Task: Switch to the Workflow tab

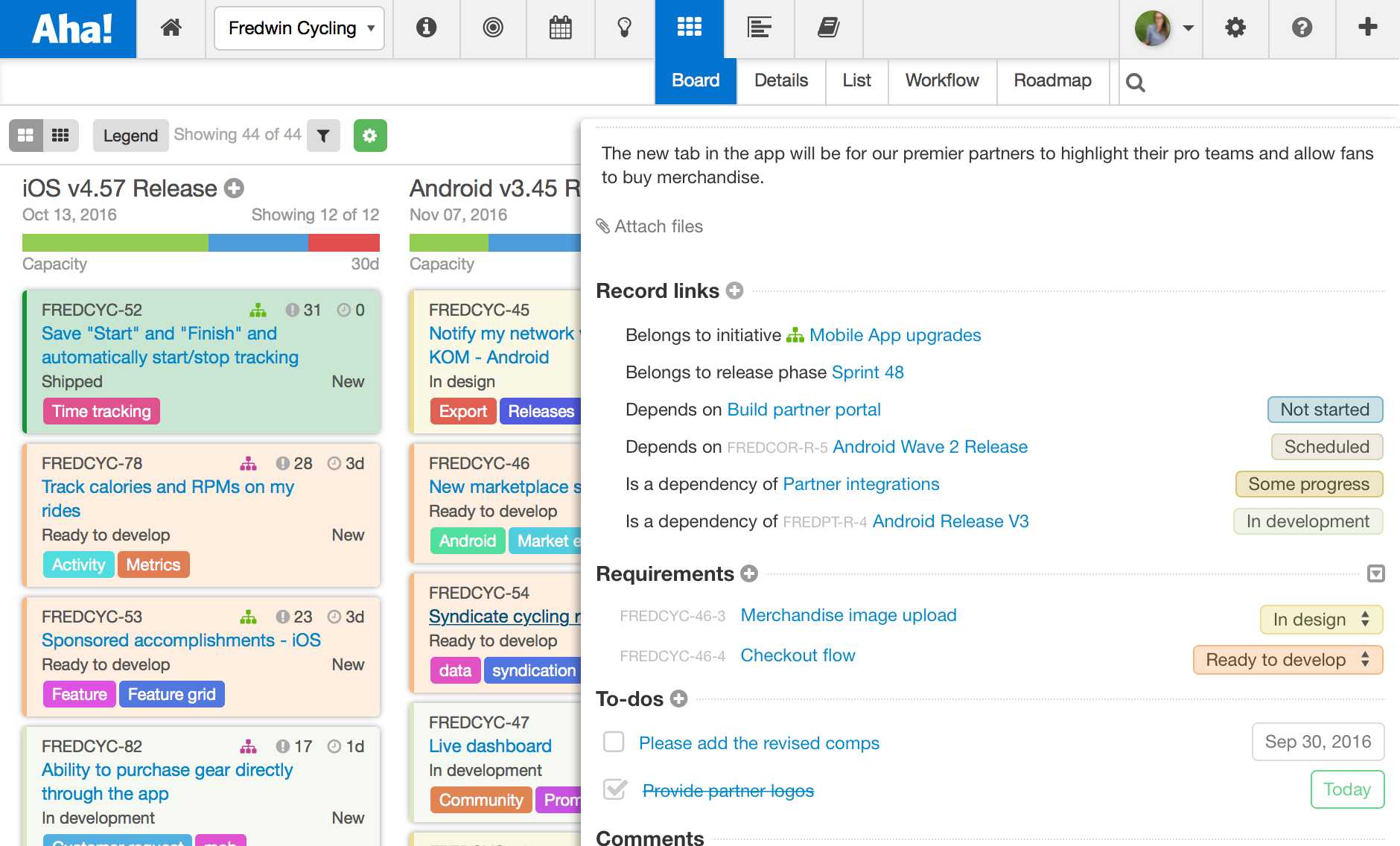Action: [941, 81]
